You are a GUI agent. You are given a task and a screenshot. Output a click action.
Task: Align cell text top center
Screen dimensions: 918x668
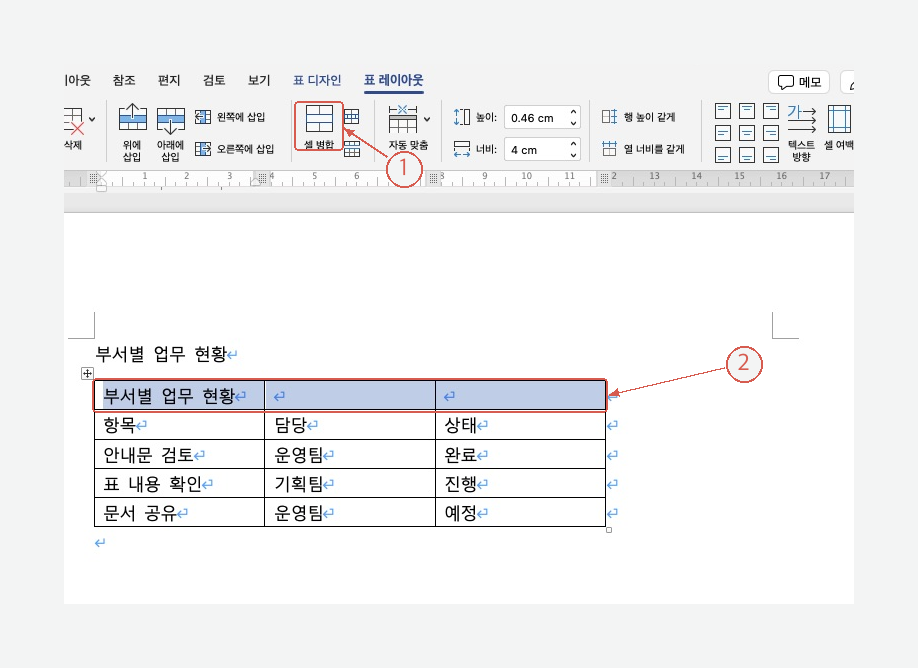[x=747, y=111]
